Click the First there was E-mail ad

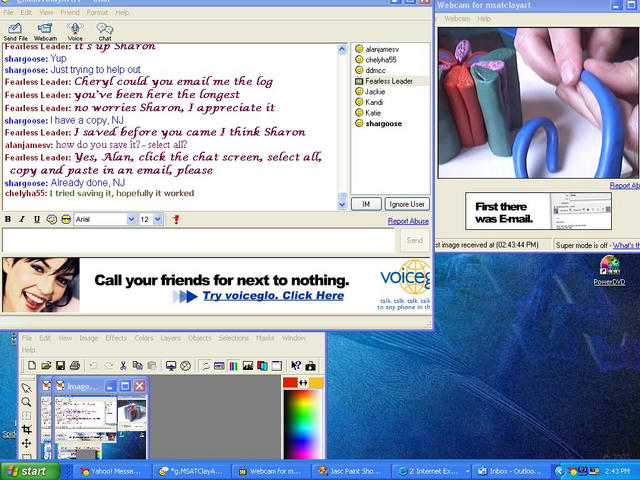point(538,211)
